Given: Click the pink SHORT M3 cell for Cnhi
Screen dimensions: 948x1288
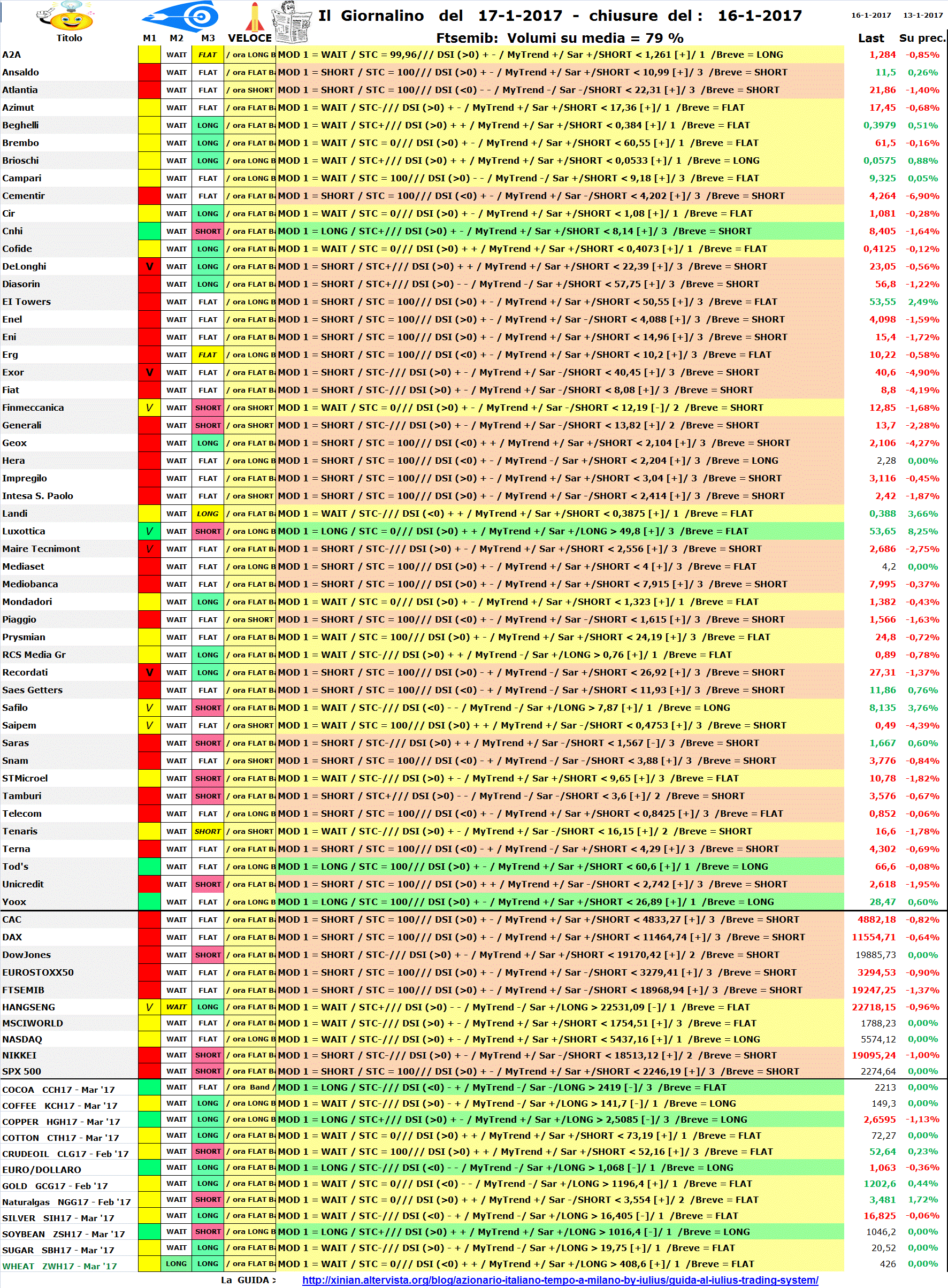Looking at the screenshot, I should point(208,231).
